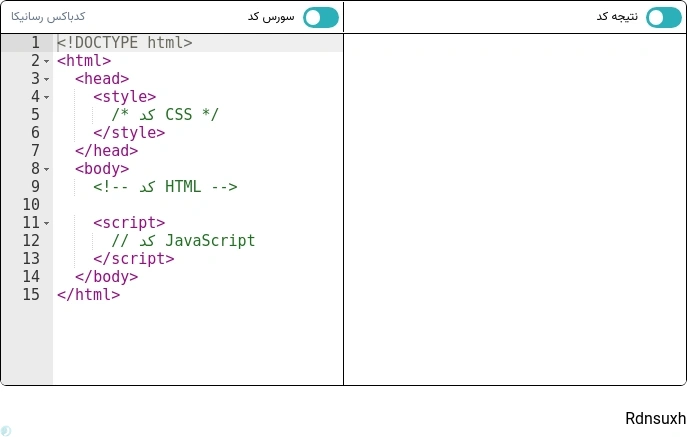
Task: Click the HTML comment on line 9
Action: [165, 186]
